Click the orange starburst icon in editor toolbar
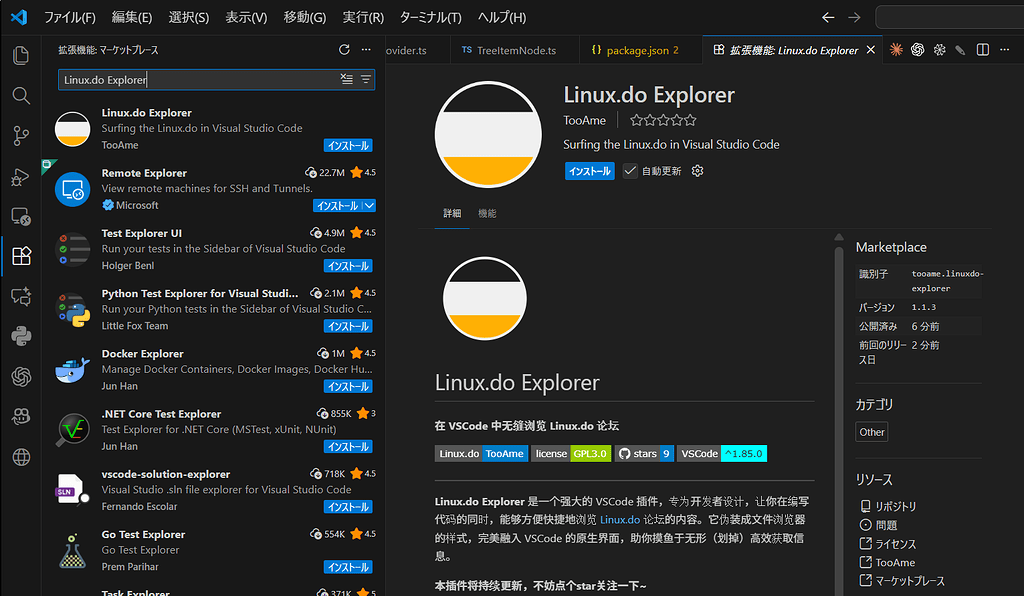Screen dimensions: 1024x596 coord(896,50)
